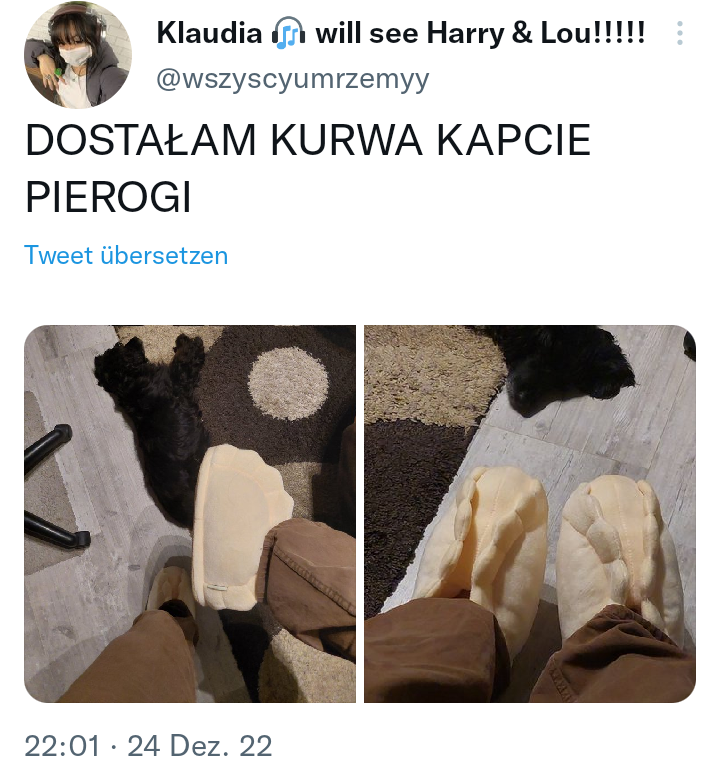The height and width of the screenshot is (760, 720).
Task: Click the tweet text DOSTAŁAM KURWA KAPCIE
Action: point(308,140)
